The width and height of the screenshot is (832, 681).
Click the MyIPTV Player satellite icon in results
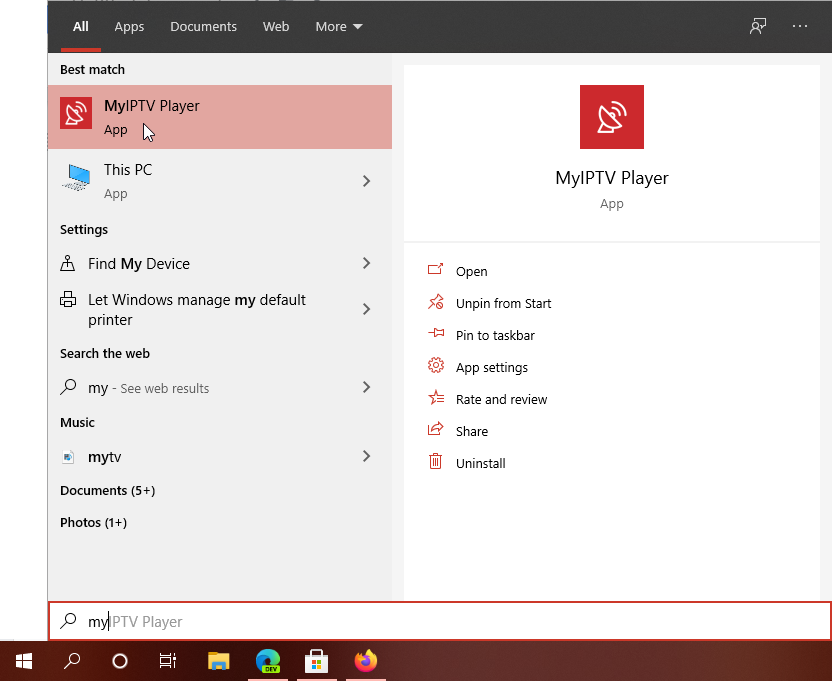click(76, 113)
